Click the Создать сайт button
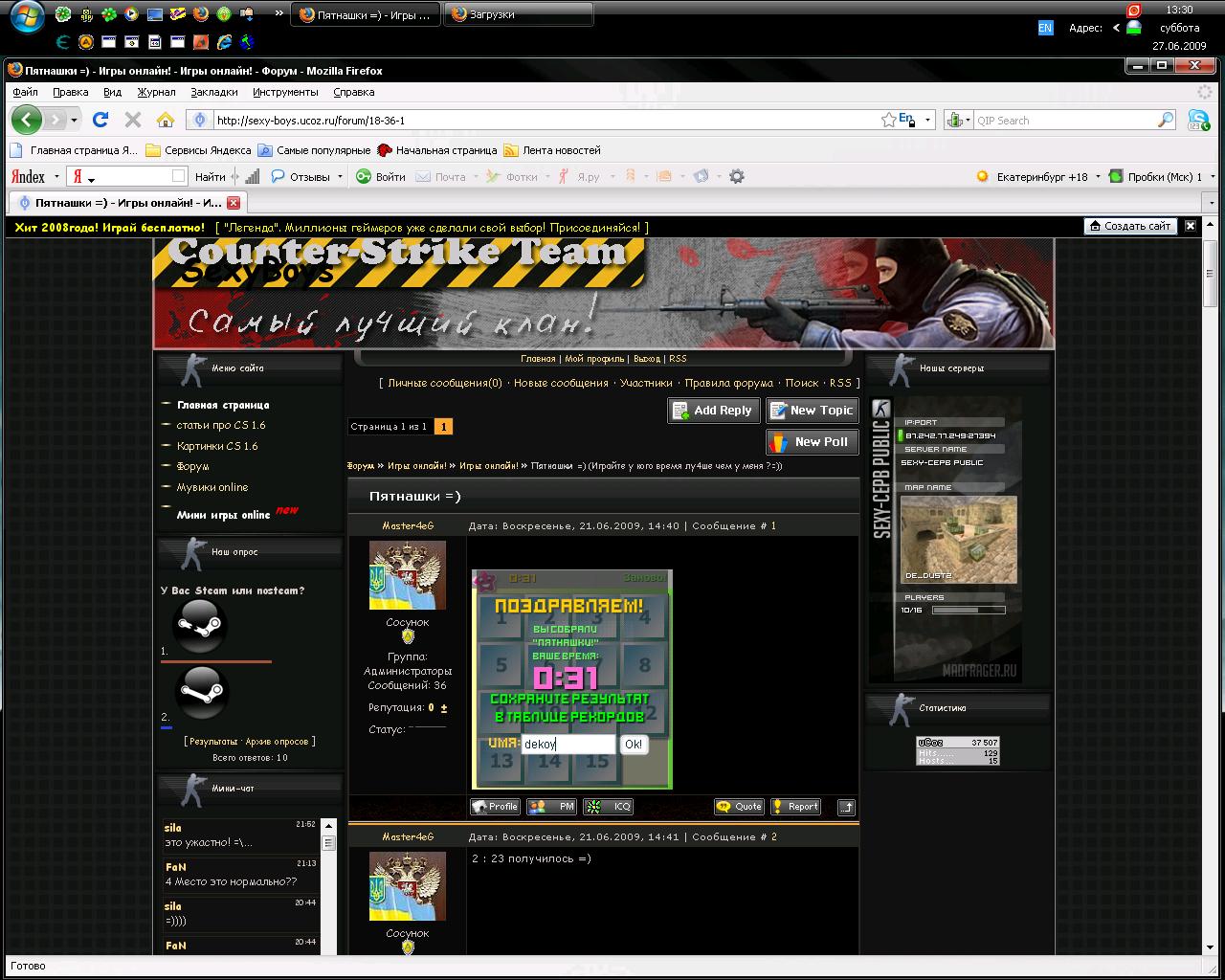The width and height of the screenshot is (1225, 980). 1129,226
